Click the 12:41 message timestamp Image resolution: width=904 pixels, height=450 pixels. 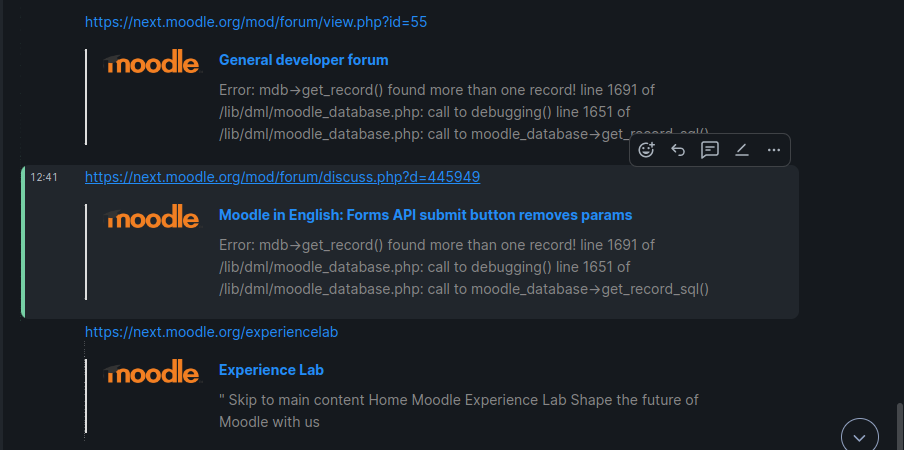(x=44, y=177)
